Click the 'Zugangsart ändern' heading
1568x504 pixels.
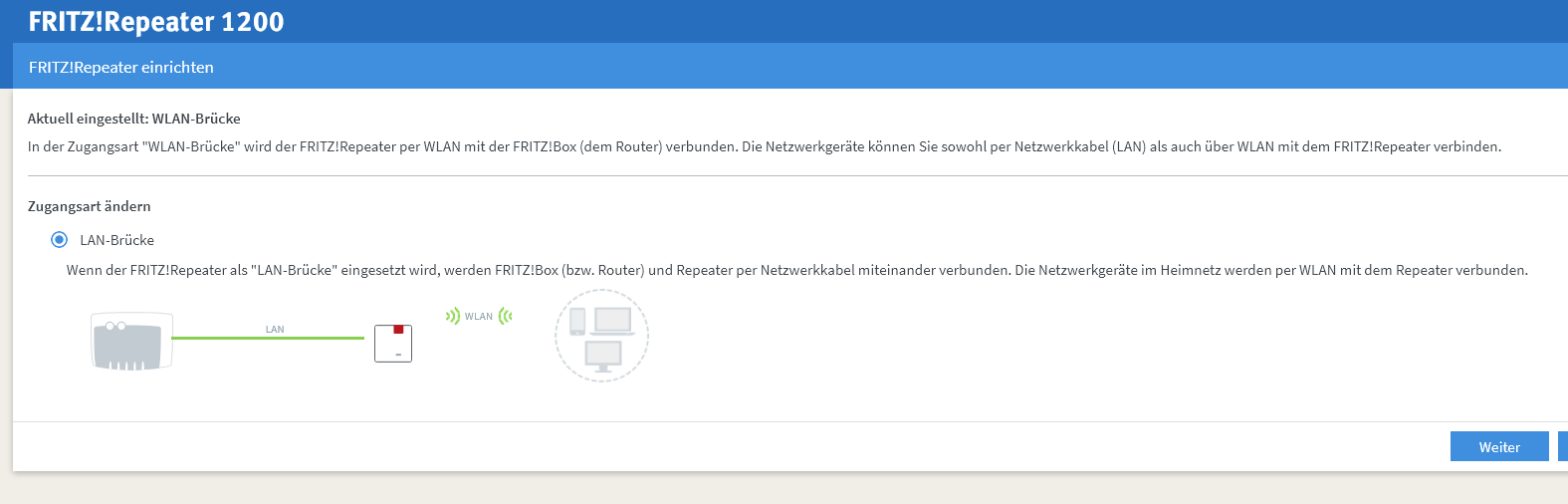pos(90,206)
